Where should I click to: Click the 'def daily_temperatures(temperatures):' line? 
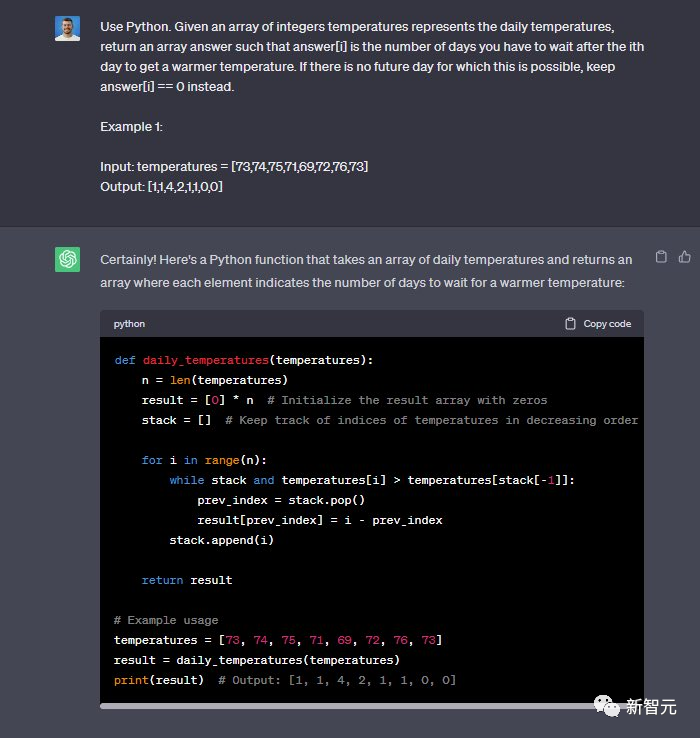[243, 360]
